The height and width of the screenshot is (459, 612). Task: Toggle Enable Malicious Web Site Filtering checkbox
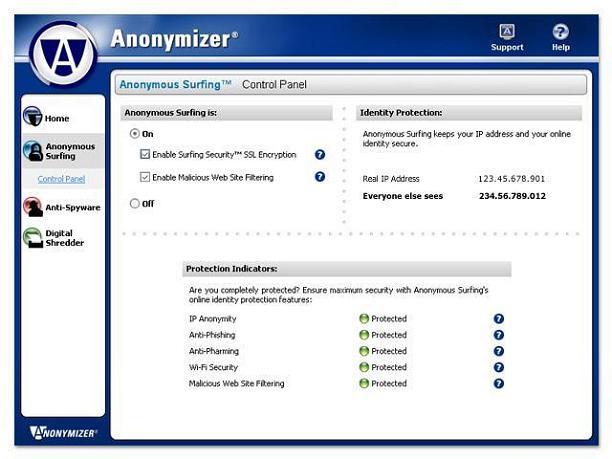145,177
